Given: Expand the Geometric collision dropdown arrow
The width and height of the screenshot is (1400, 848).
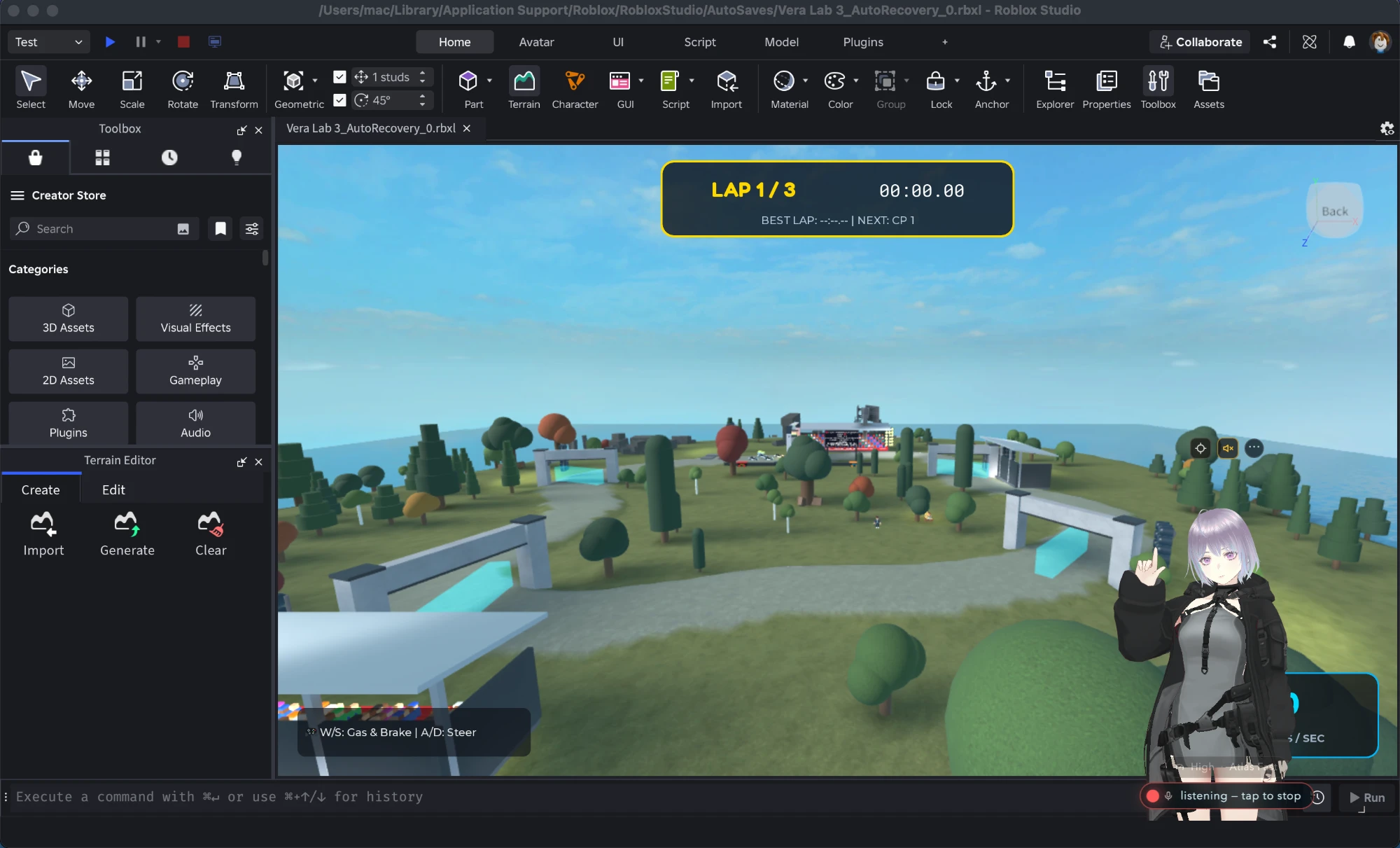Looking at the screenshot, I should coord(315,81).
